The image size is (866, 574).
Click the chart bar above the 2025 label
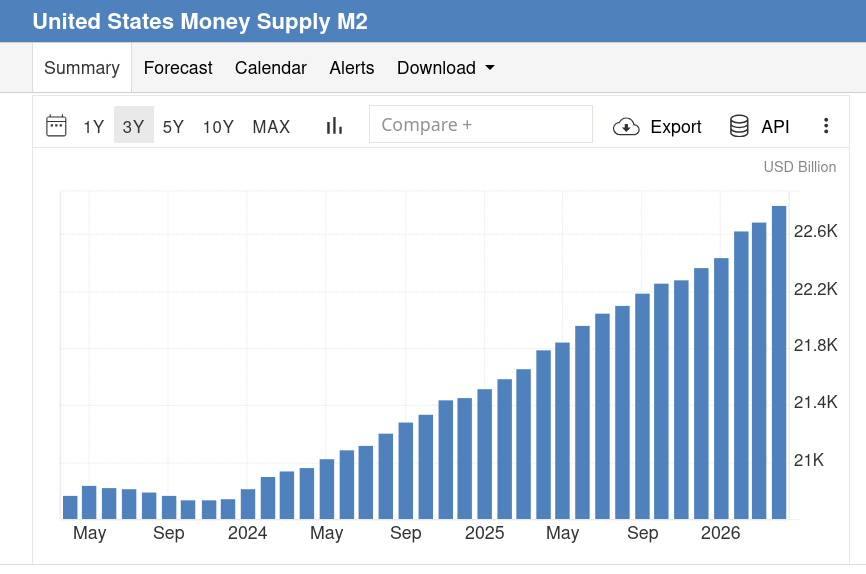tap(484, 454)
